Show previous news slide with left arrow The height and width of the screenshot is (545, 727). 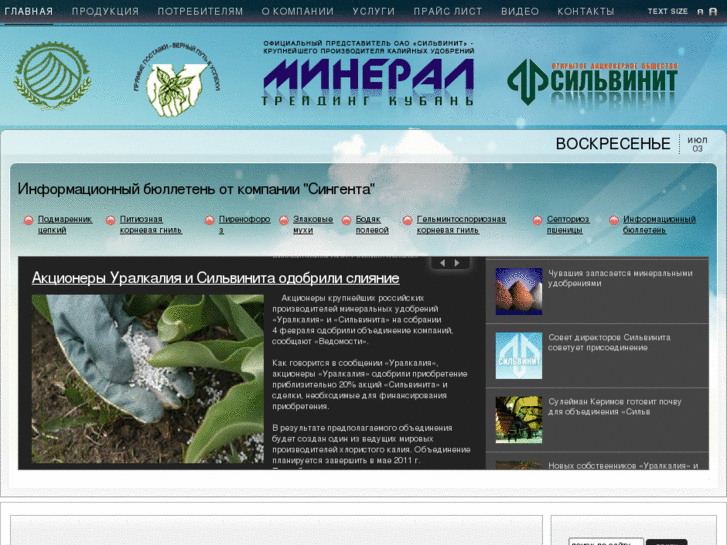(442, 263)
